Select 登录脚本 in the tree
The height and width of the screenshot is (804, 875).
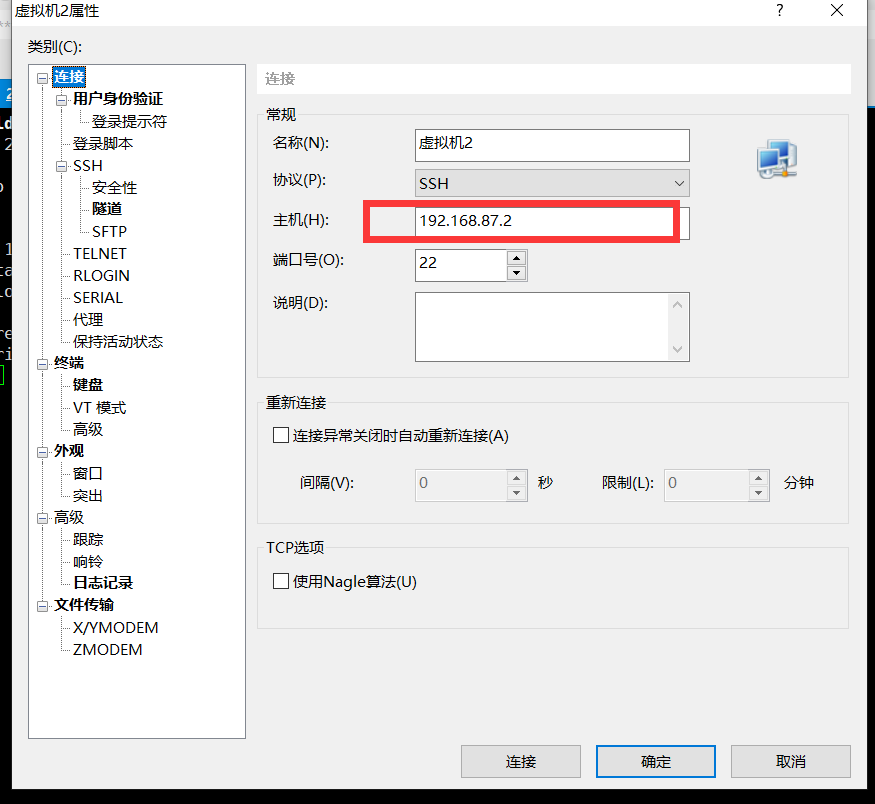[x=103, y=144]
